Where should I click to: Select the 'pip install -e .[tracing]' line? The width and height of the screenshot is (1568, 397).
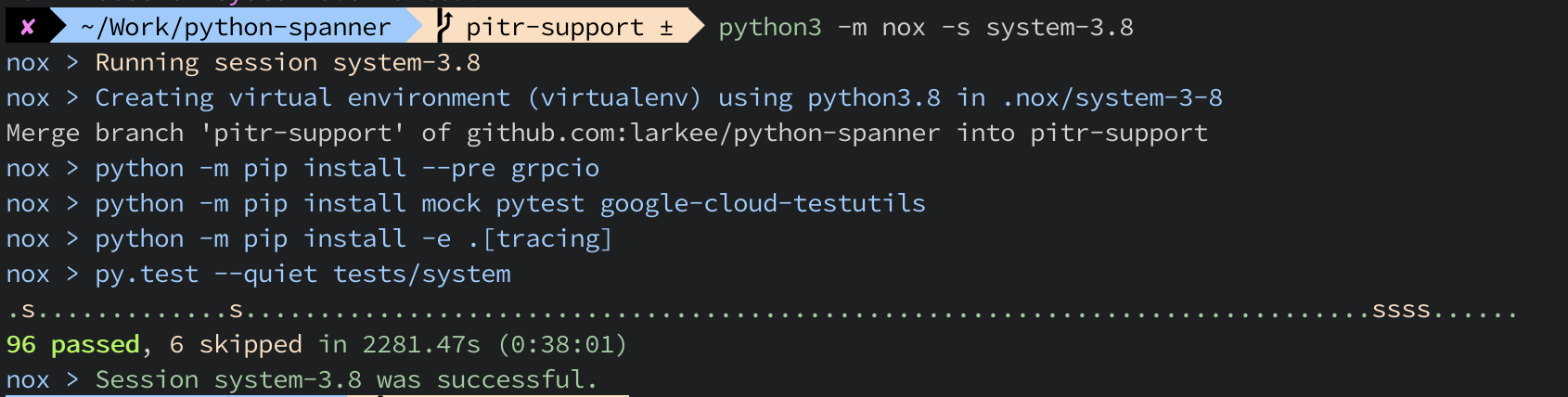[x=310, y=239]
